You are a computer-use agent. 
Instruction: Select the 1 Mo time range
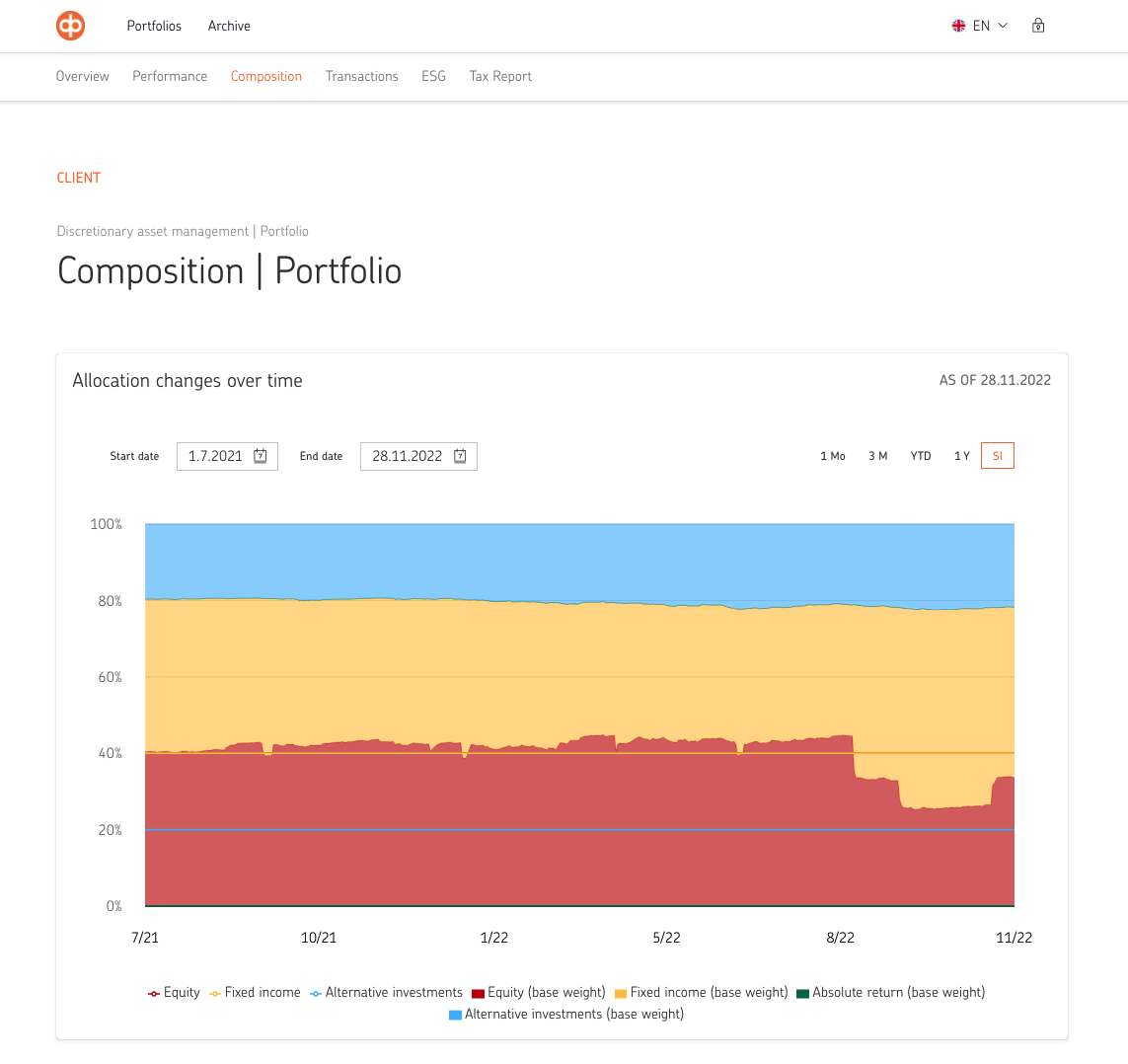click(x=832, y=456)
